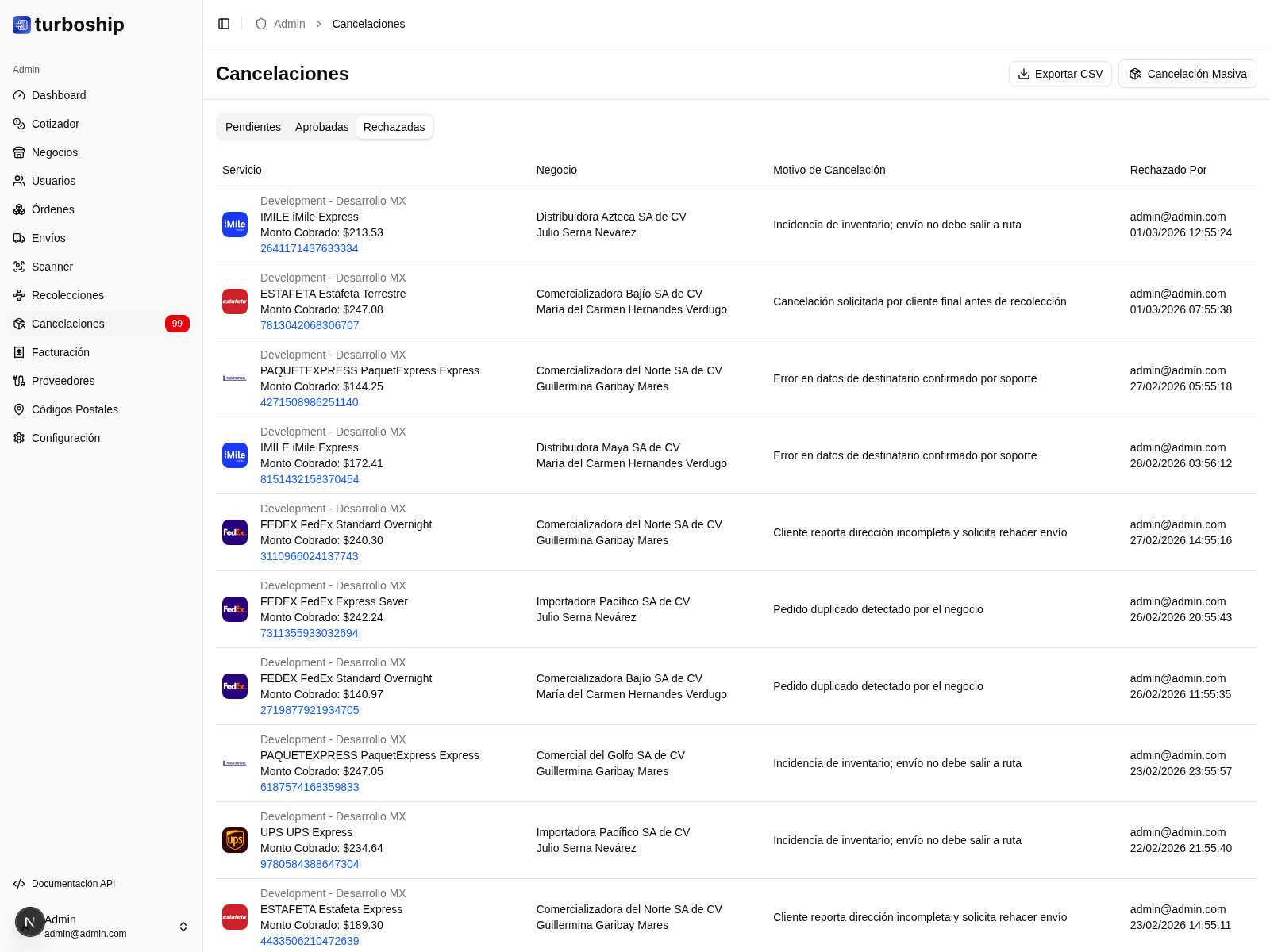This screenshot has width=1270, height=952.
Task: Open Recolecciones in the sidebar
Action: coord(67,295)
